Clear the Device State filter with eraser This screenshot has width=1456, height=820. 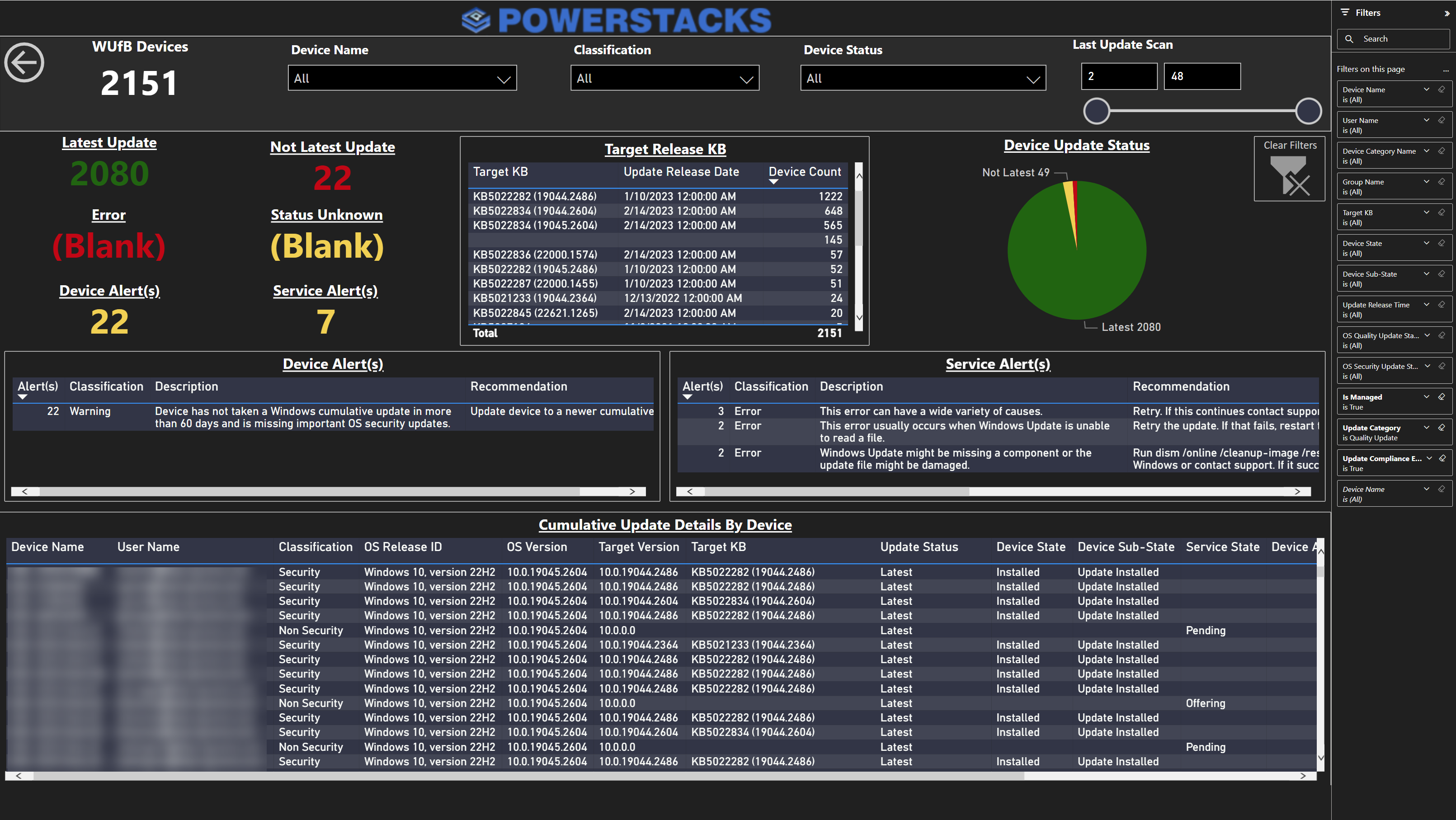click(1442, 243)
